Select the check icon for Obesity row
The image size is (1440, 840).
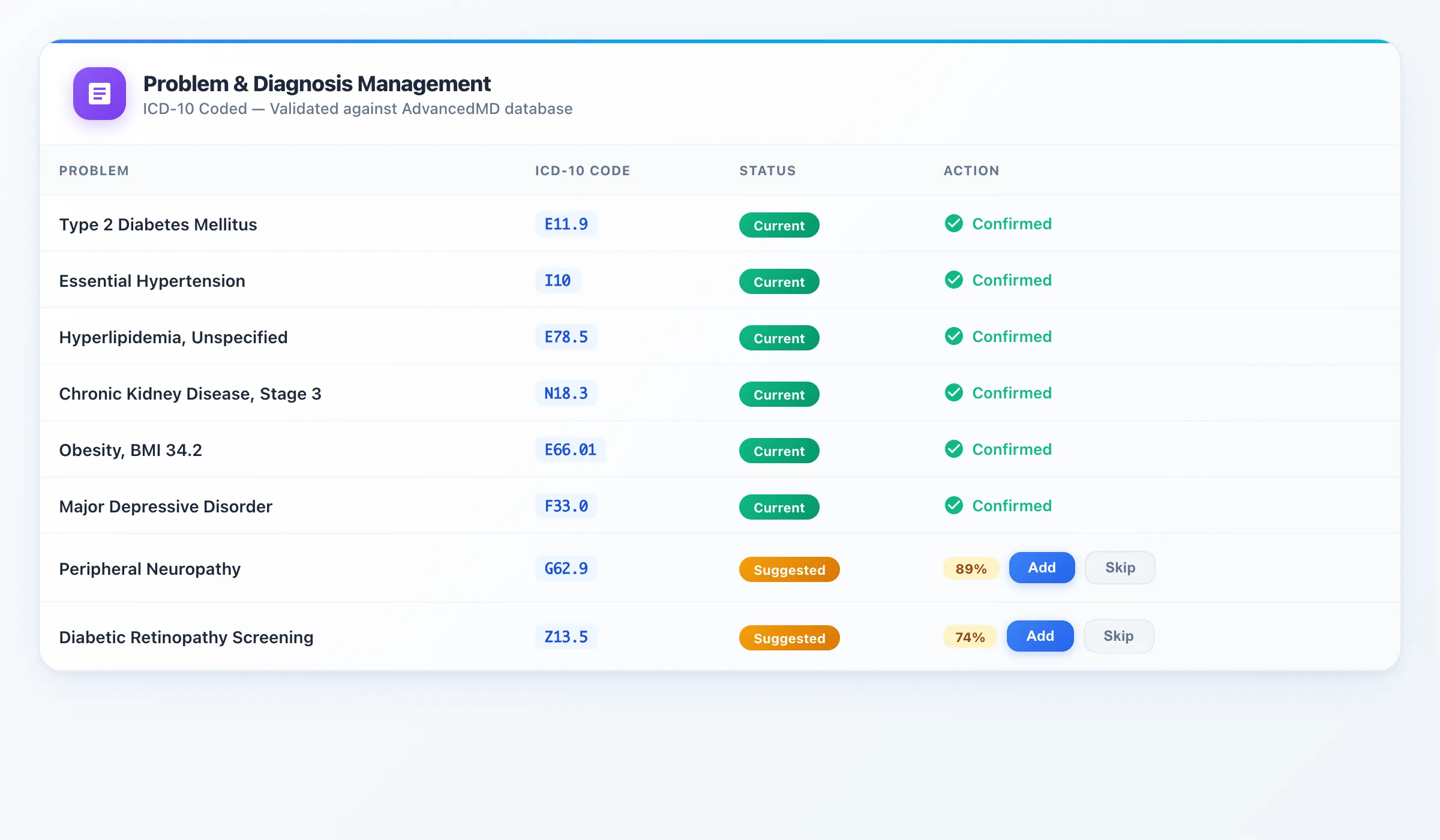point(954,449)
